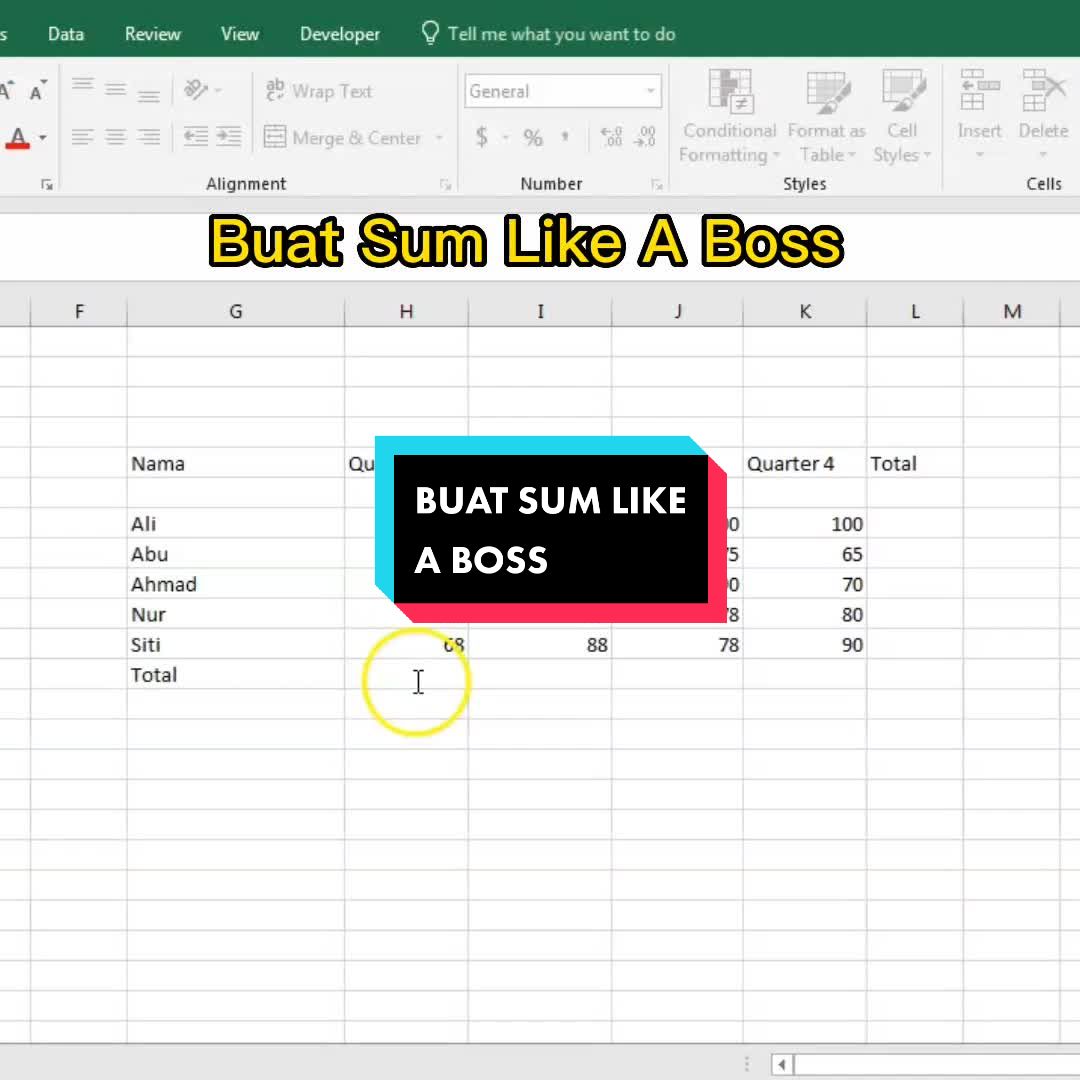Select the Ali cell
Screen dimensions: 1080x1080
(236, 524)
